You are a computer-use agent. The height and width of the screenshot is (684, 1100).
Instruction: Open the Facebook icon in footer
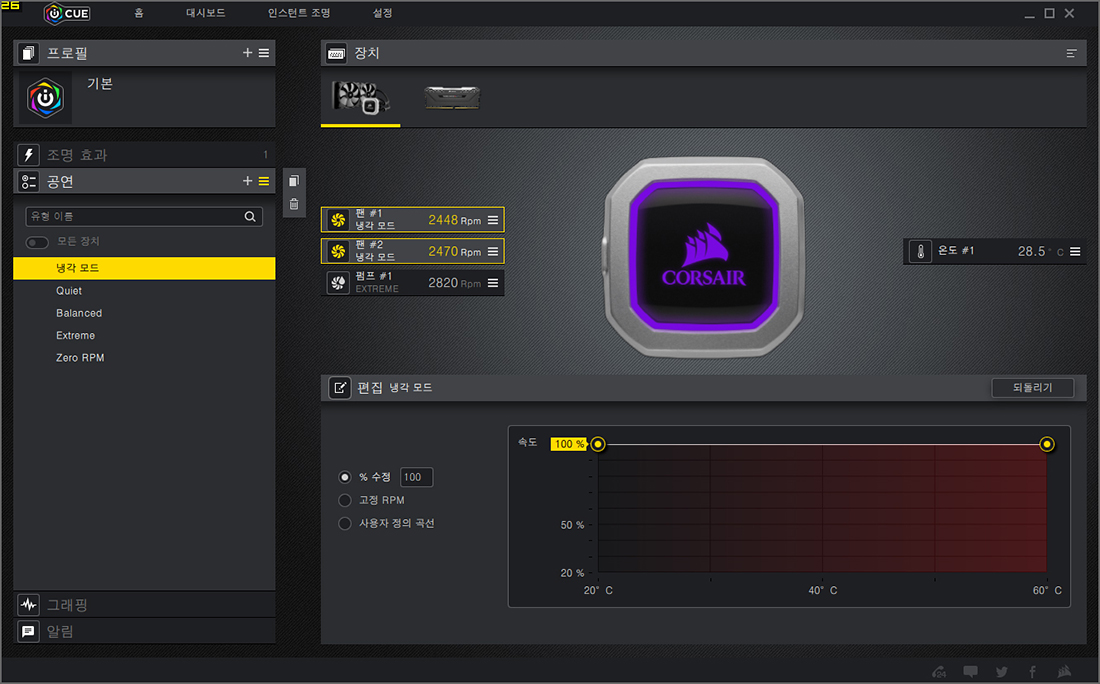tap(1033, 671)
